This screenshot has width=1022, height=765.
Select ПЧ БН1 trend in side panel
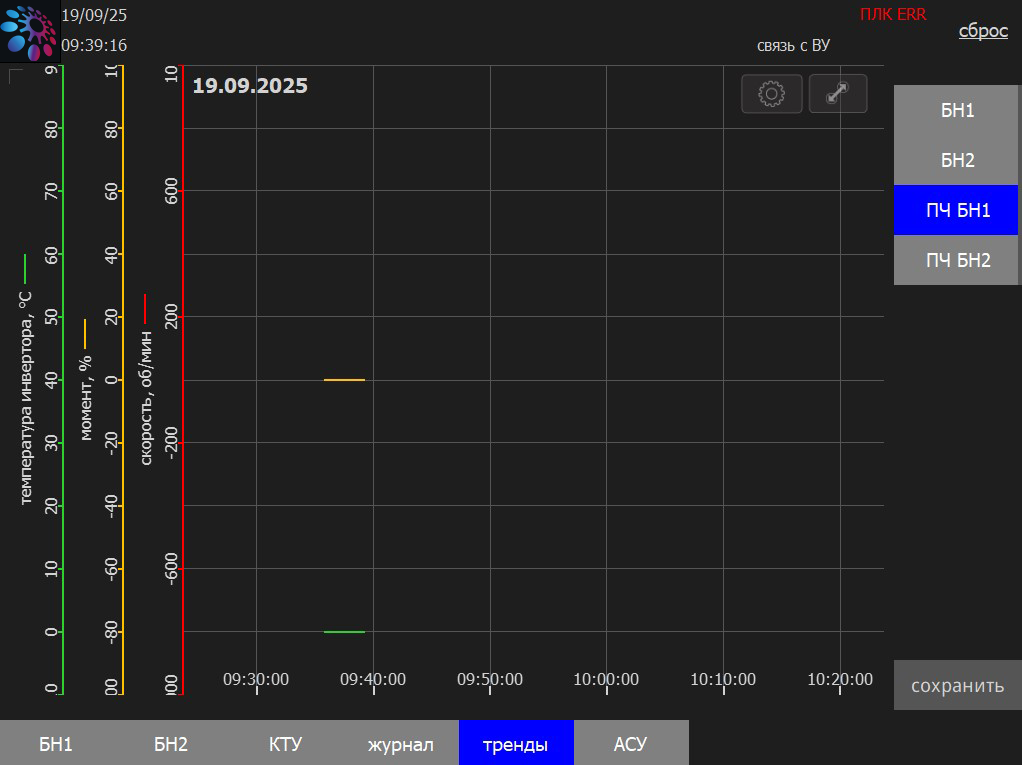[x=956, y=210]
